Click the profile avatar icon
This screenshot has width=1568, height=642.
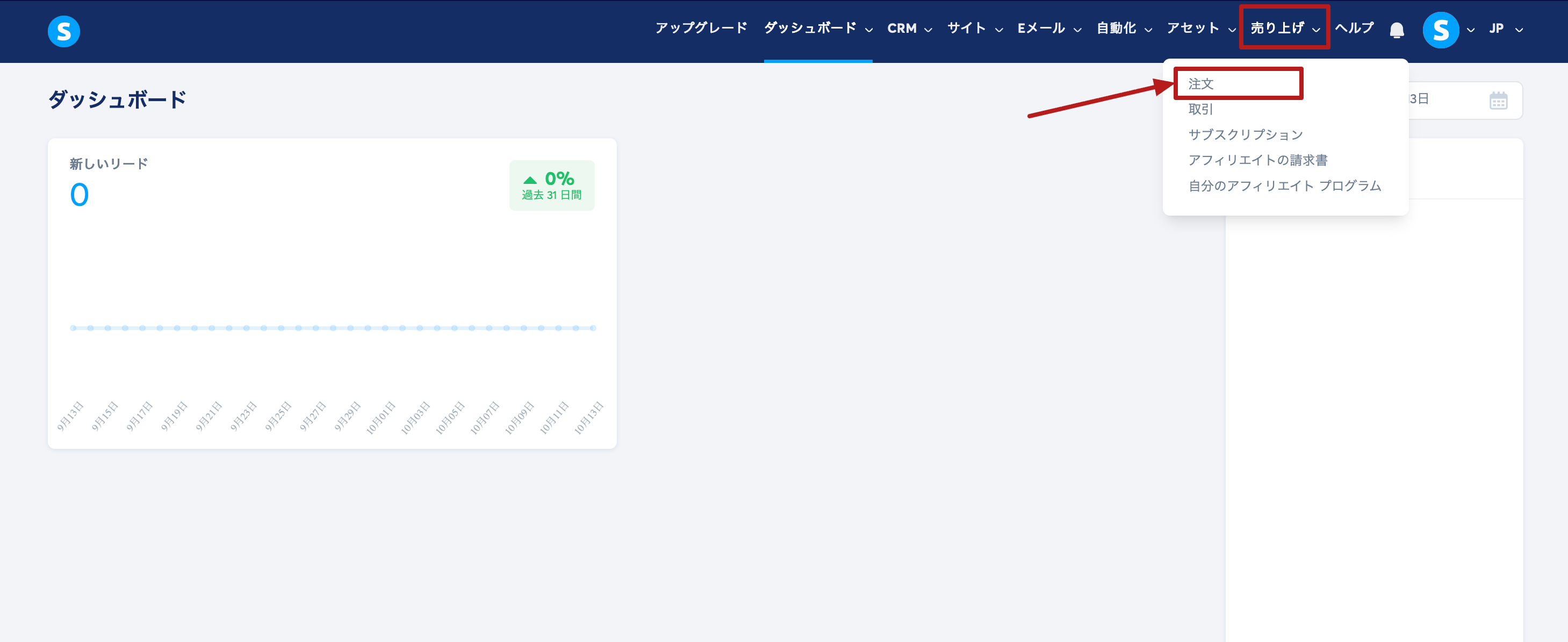click(1440, 30)
